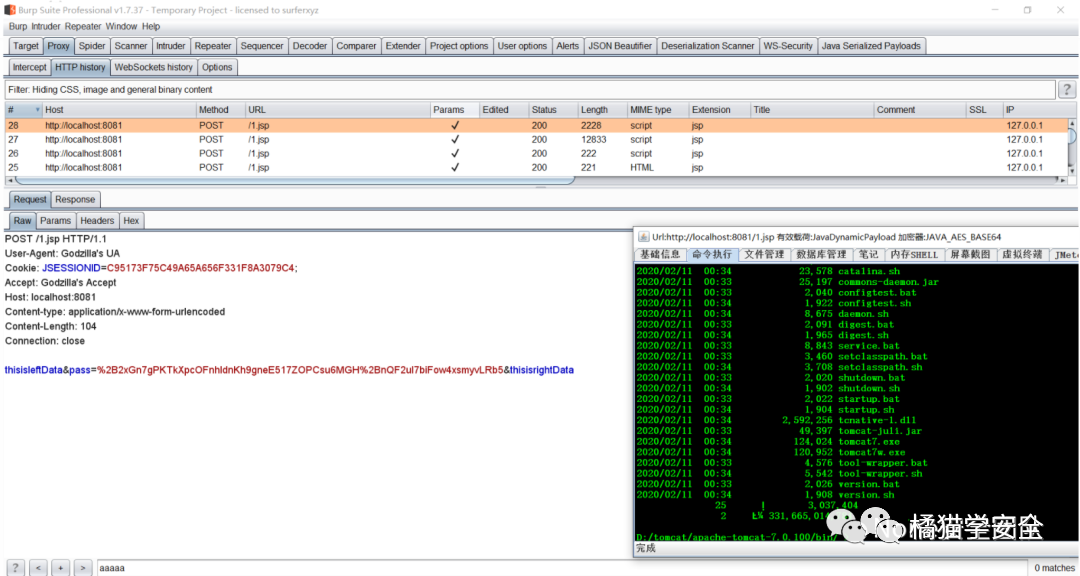
Task: Switch to the Scanner tab
Action: coord(130,45)
